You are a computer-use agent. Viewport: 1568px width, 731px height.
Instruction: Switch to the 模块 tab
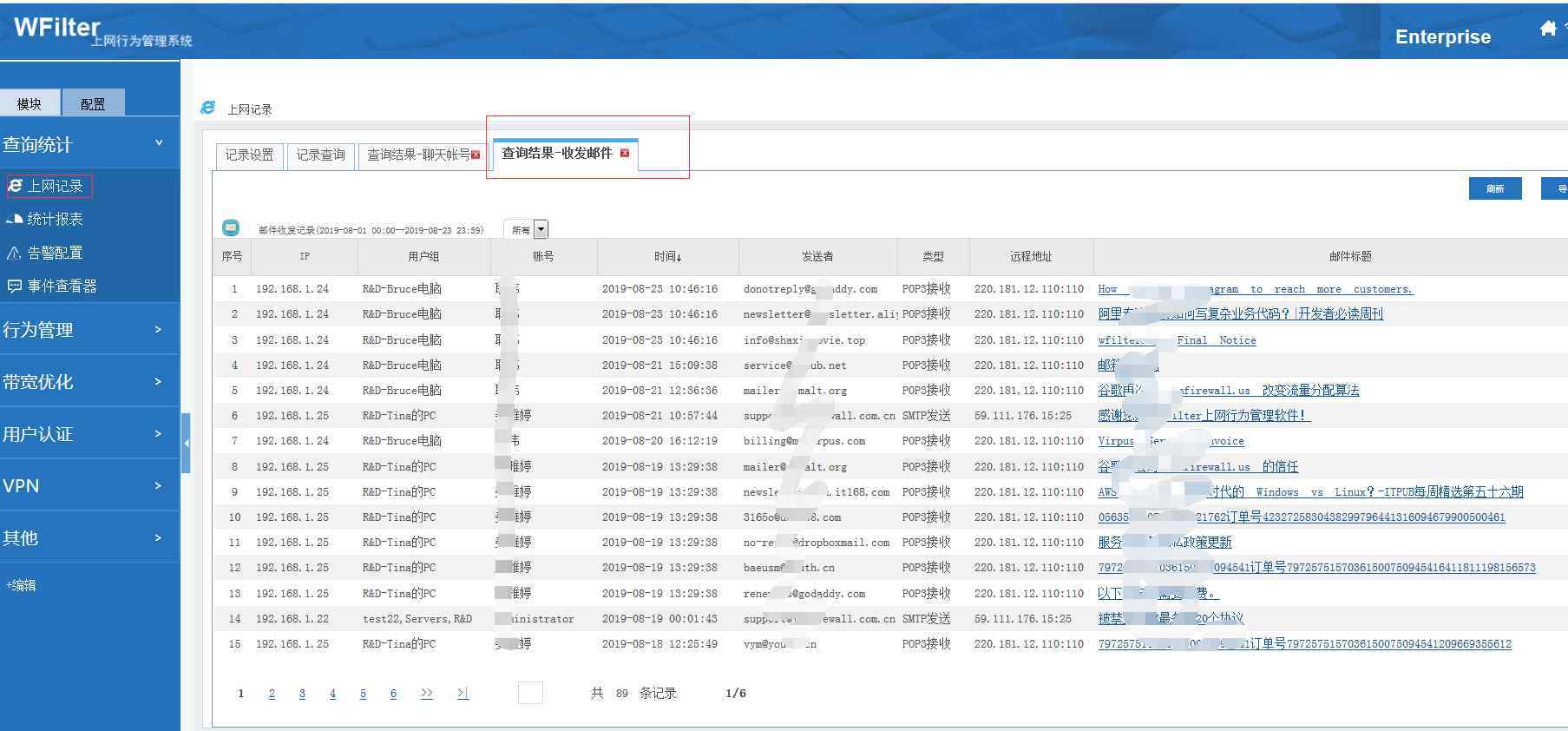(30, 102)
